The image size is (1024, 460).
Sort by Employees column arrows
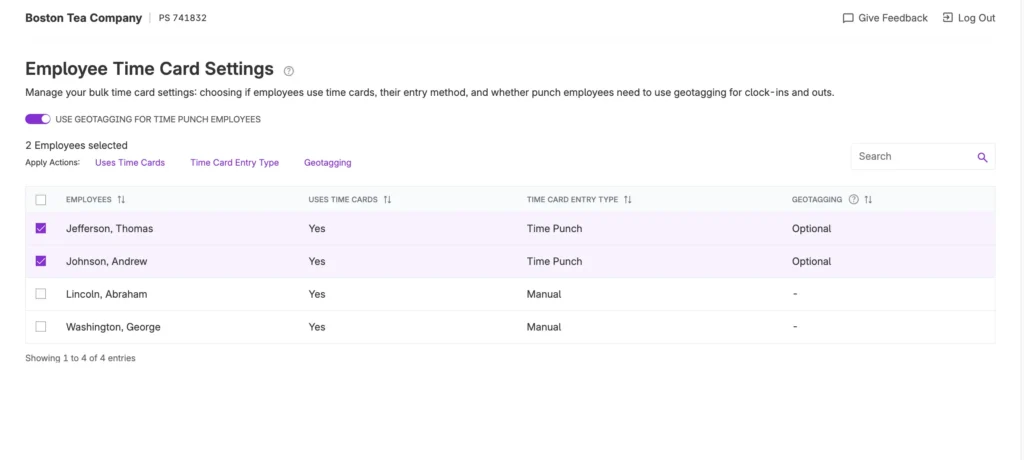[x=122, y=200]
